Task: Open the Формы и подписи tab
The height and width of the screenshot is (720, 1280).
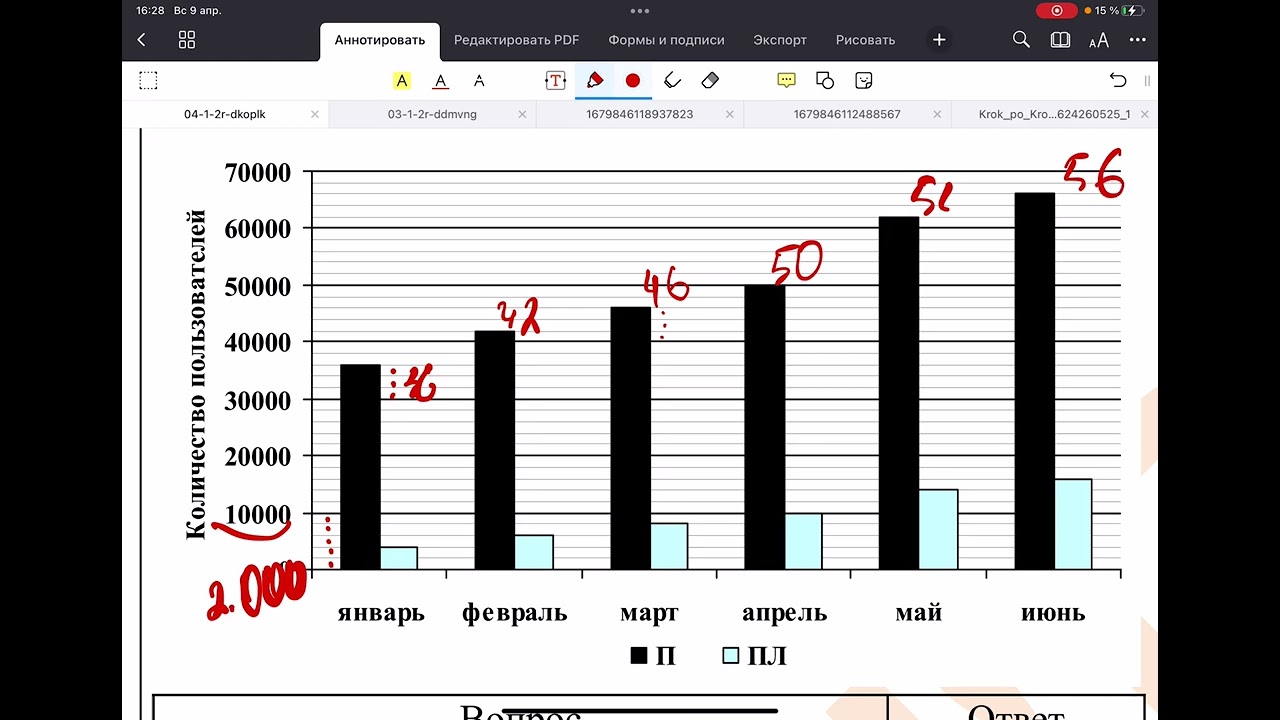Action: (x=666, y=40)
